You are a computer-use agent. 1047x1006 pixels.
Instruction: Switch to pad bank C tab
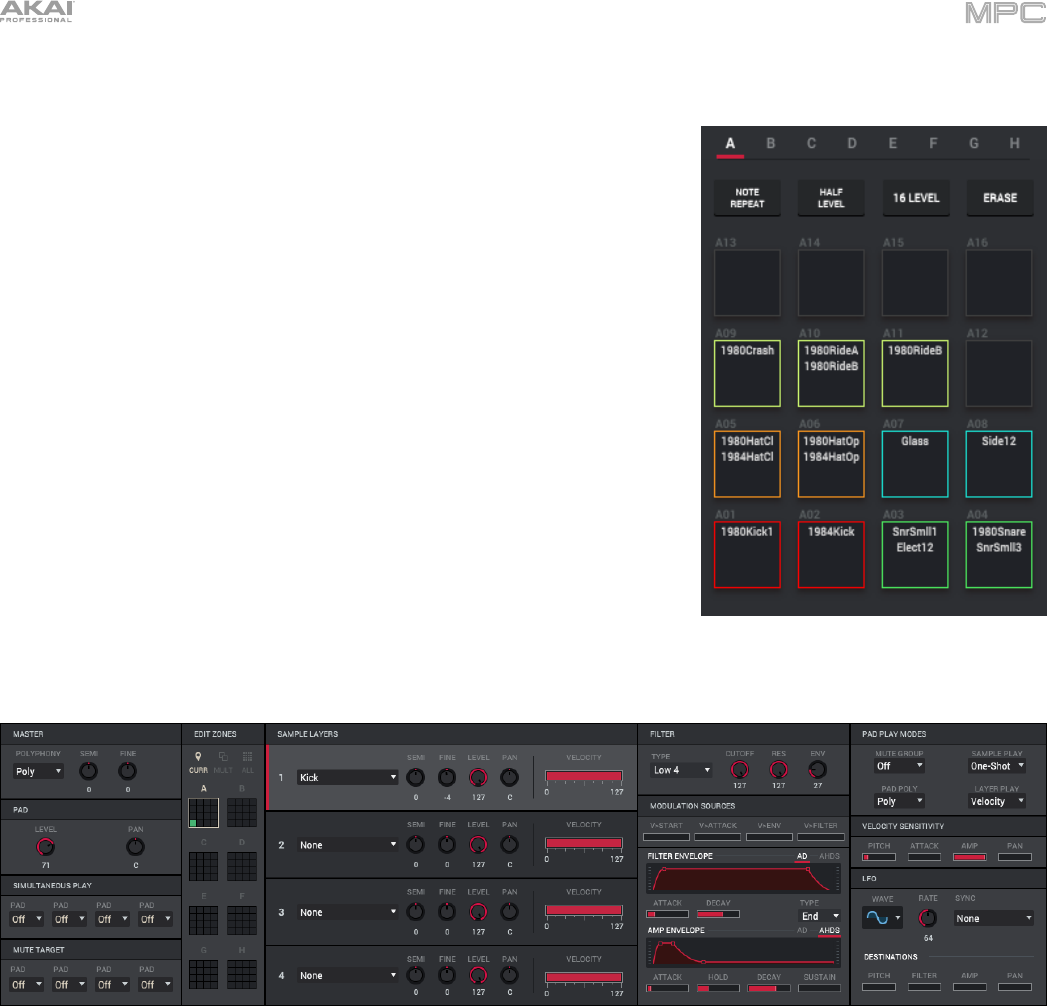[811, 143]
